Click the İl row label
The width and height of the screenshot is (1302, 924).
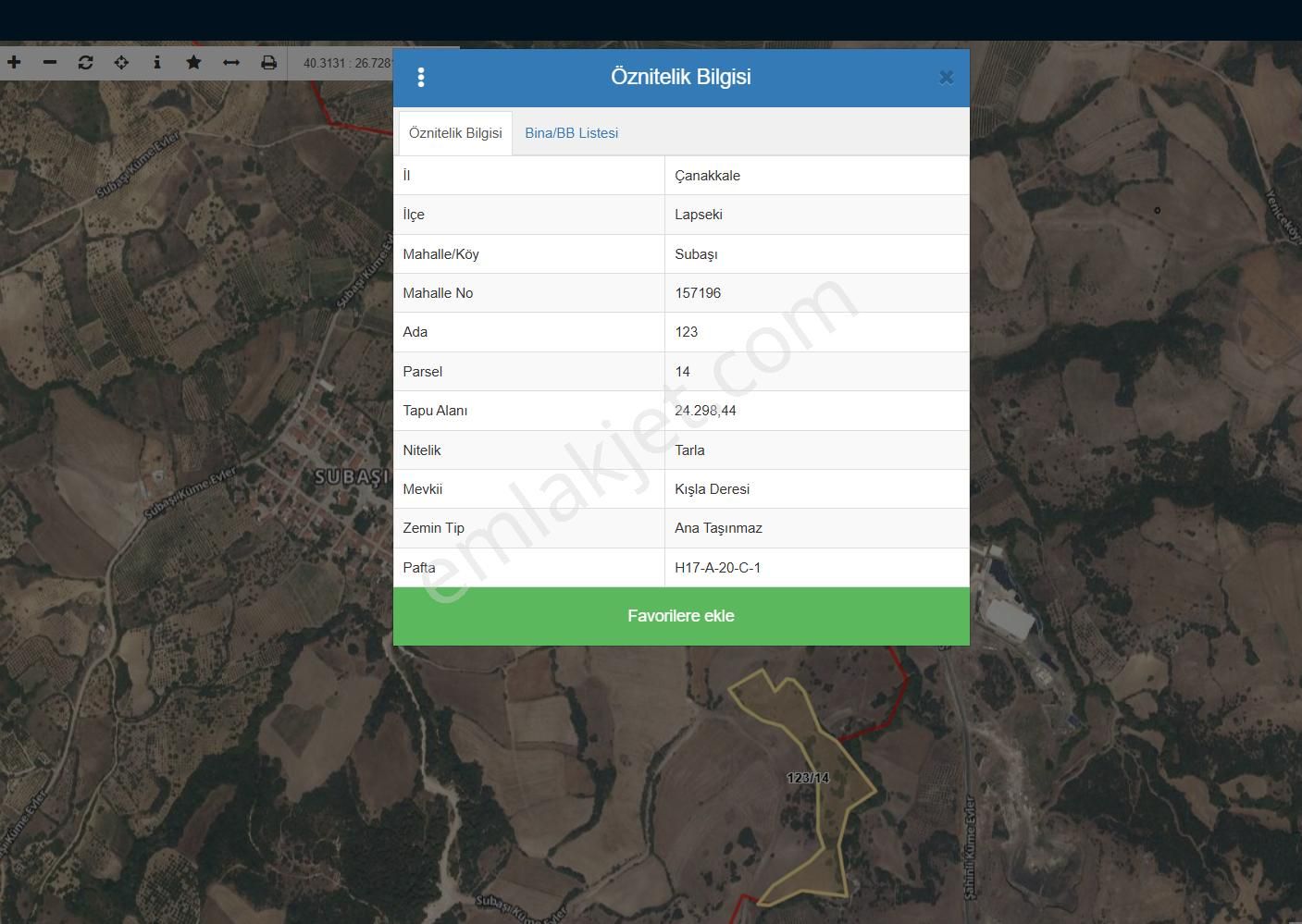[406, 176]
